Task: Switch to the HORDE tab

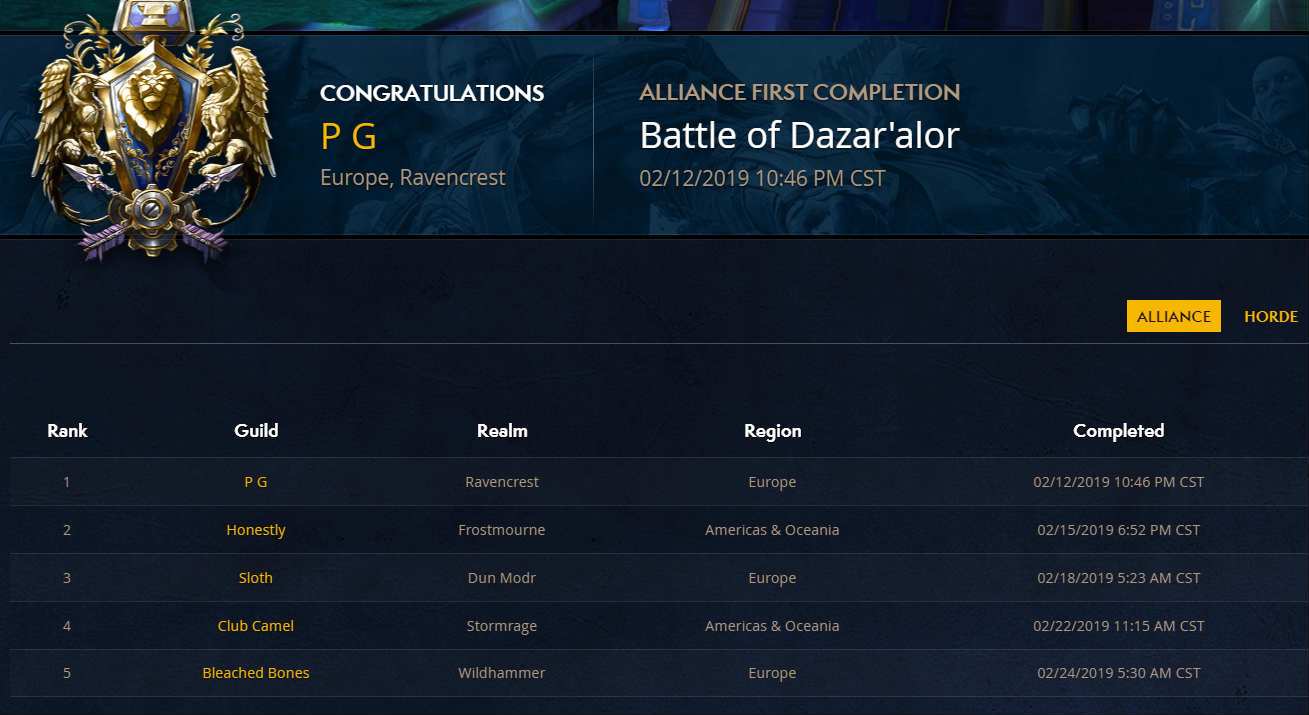Action: (1270, 316)
